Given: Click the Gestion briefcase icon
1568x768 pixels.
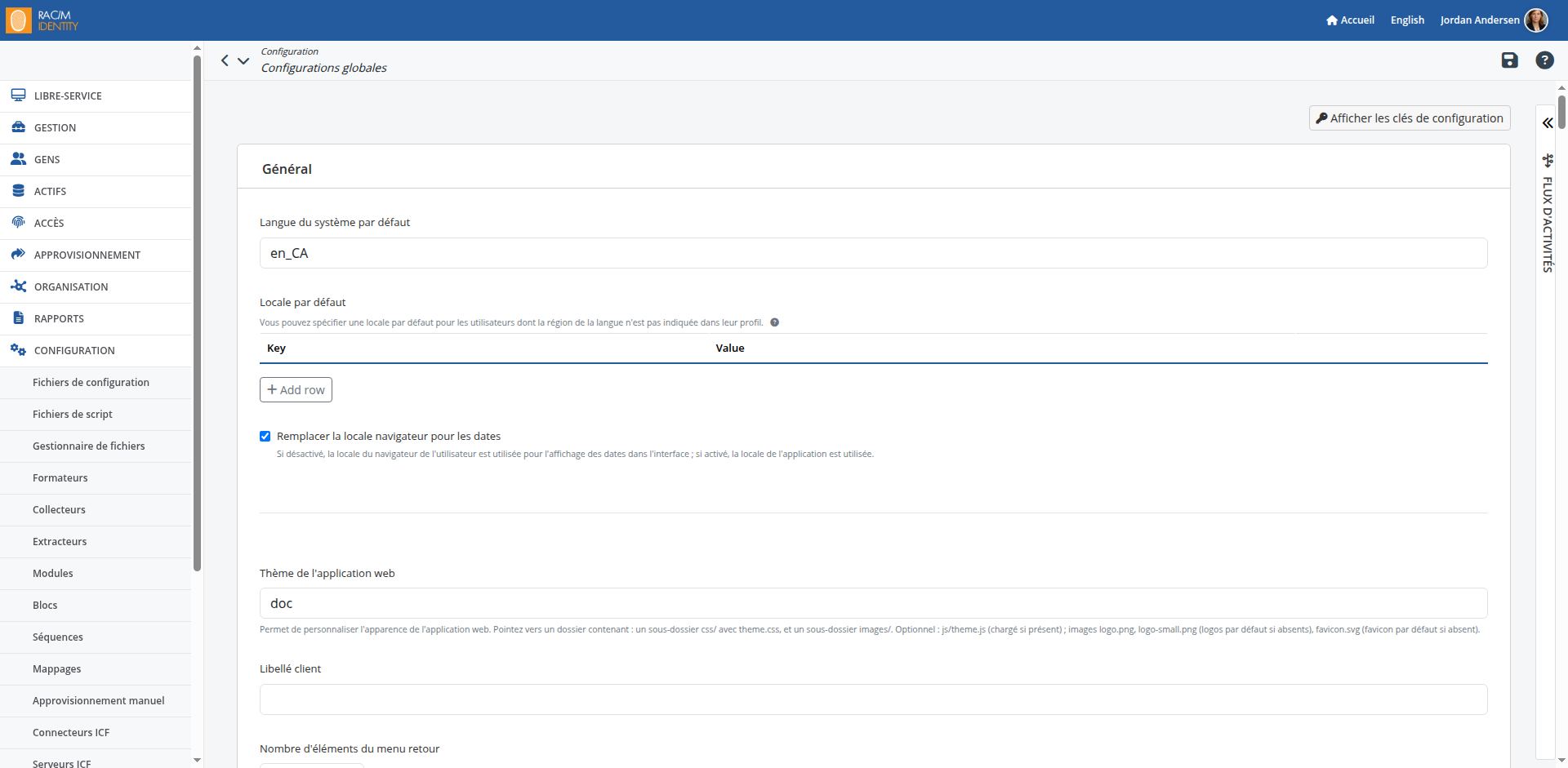Looking at the screenshot, I should (x=18, y=127).
